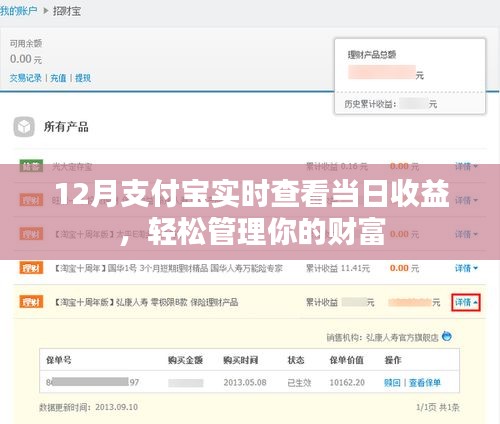This screenshot has width=500, height=424.
Task: Click the 已生效 status cell
Action: pos(299,382)
